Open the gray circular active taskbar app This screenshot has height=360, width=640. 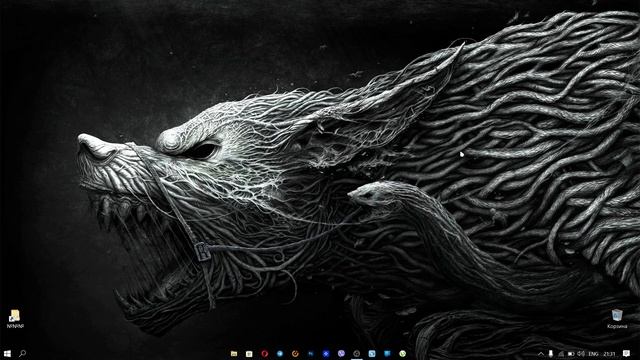pos(357,353)
